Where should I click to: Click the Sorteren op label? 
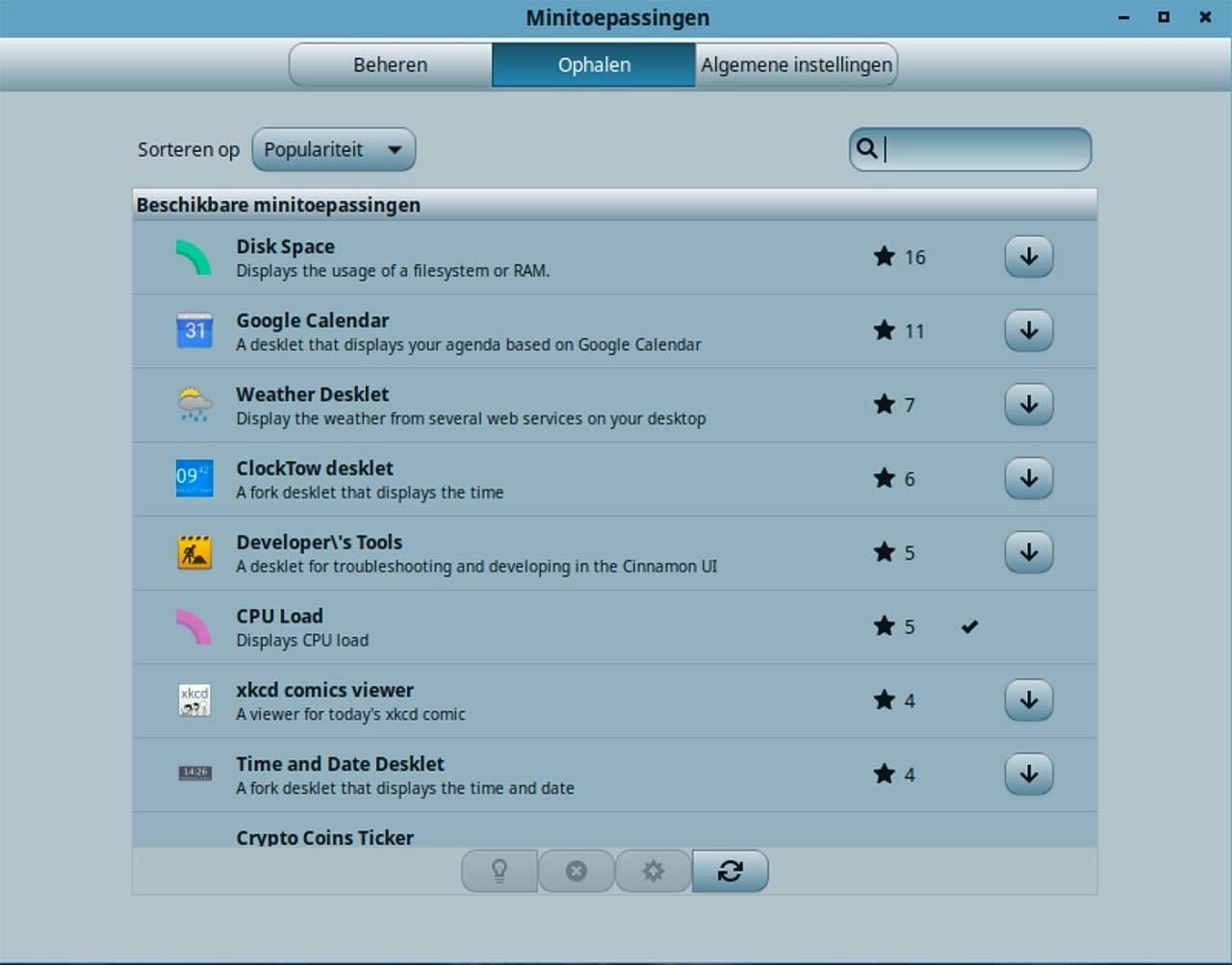[189, 150]
